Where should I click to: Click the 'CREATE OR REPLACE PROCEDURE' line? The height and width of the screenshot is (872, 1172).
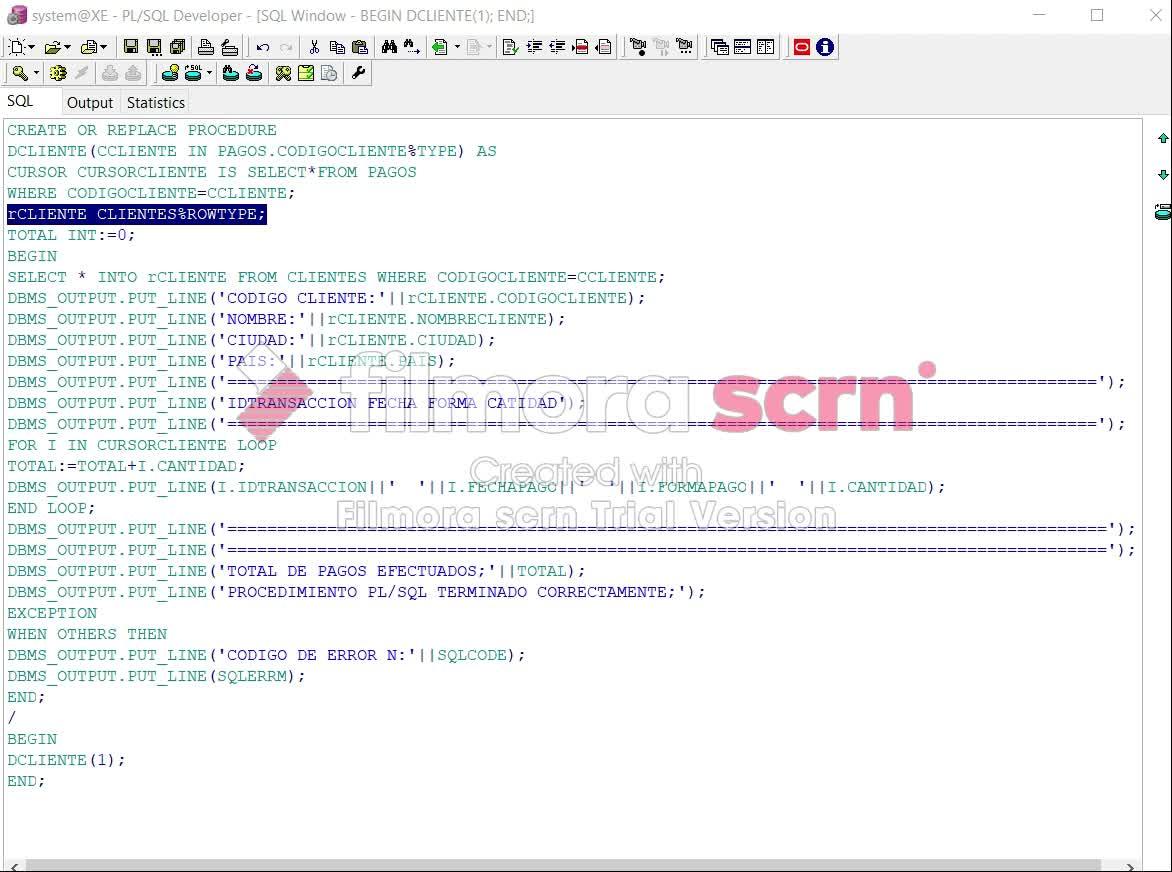coord(142,130)
